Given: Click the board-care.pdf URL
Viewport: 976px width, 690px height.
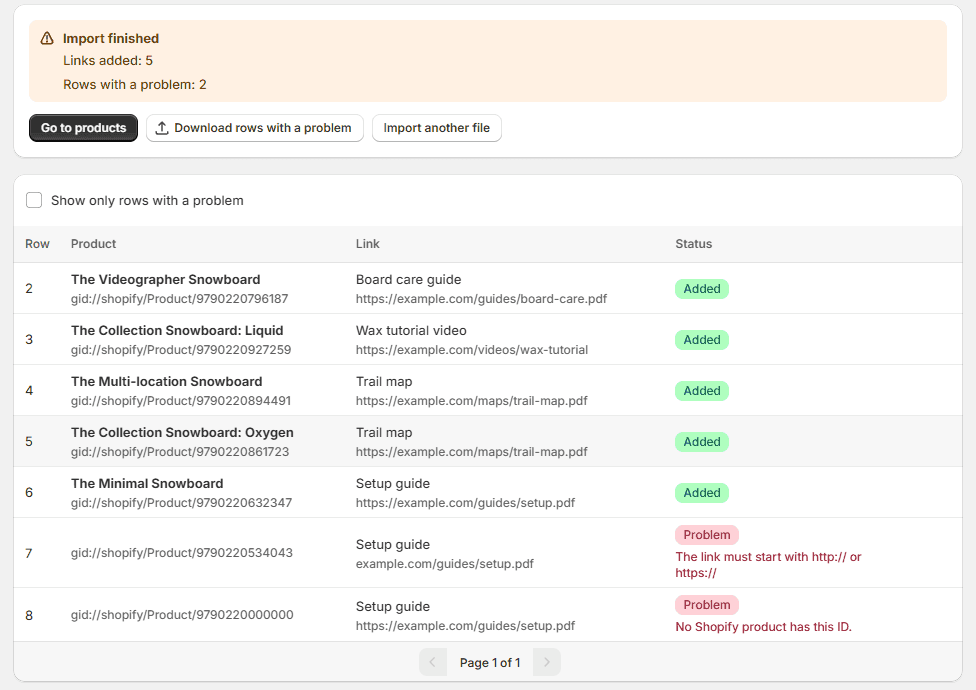Looking at the screenshot, I should pos(481,299).
